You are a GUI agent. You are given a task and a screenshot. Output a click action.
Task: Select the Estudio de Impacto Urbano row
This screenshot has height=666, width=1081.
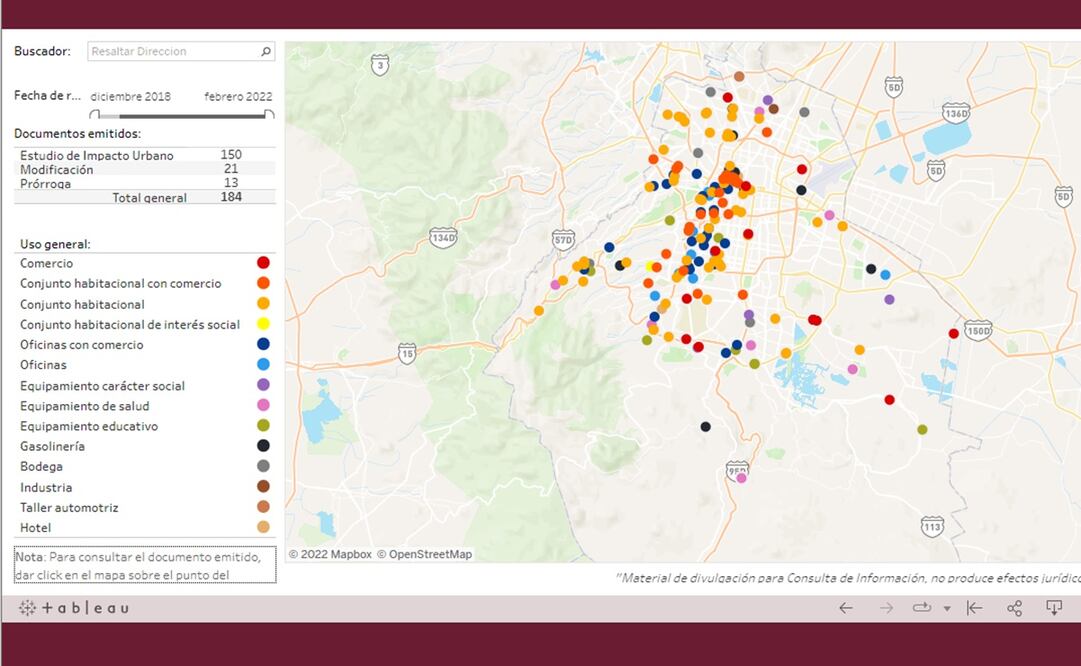[x=96, y=155]
